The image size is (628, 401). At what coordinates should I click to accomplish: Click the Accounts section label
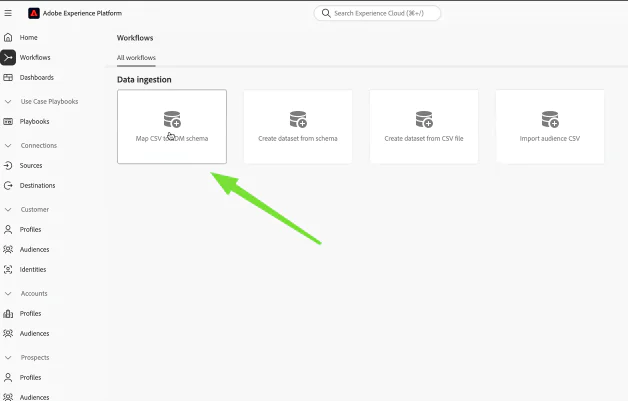(x=34, y=294)
